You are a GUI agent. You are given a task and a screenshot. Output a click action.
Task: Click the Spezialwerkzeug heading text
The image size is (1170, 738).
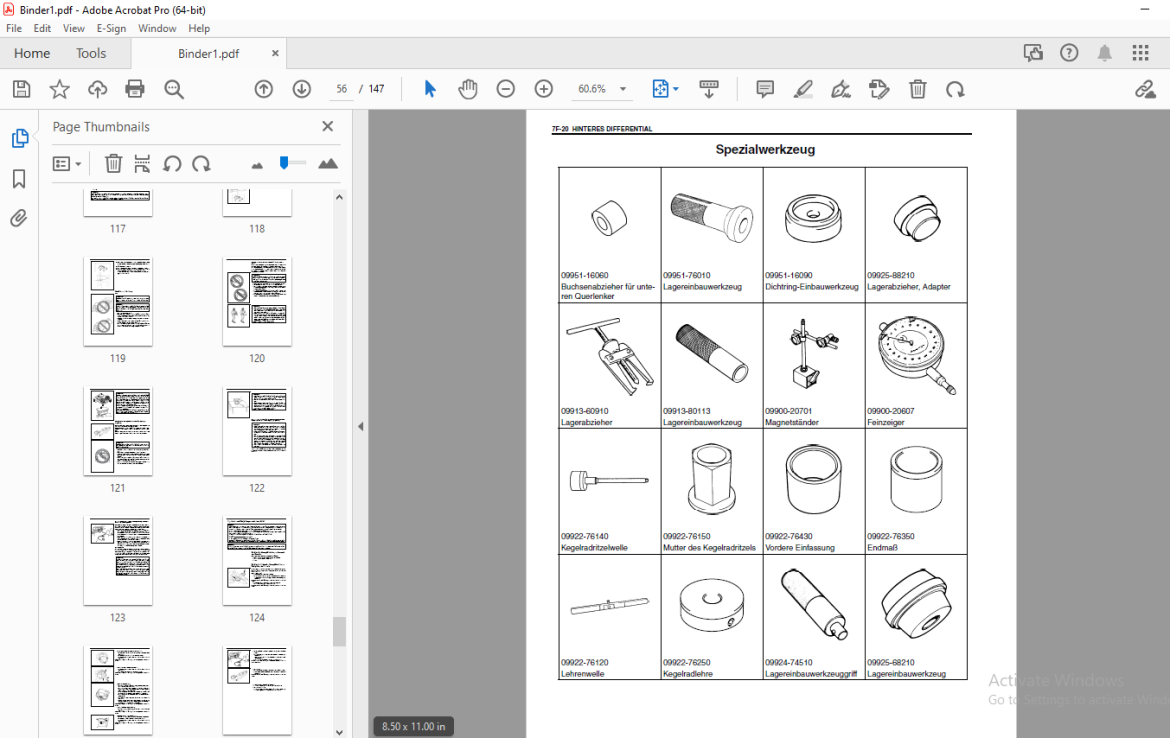(765, 149)
